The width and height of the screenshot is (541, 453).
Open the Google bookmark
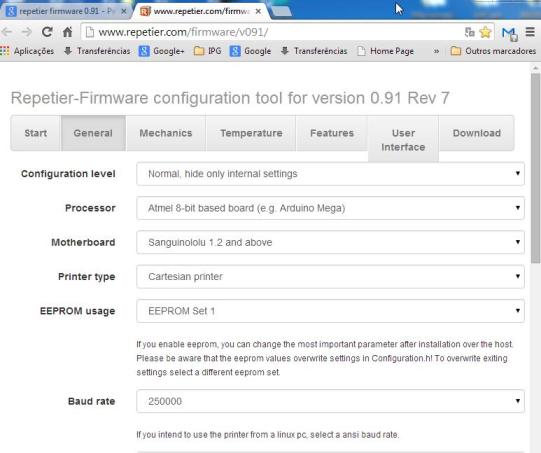250,51
